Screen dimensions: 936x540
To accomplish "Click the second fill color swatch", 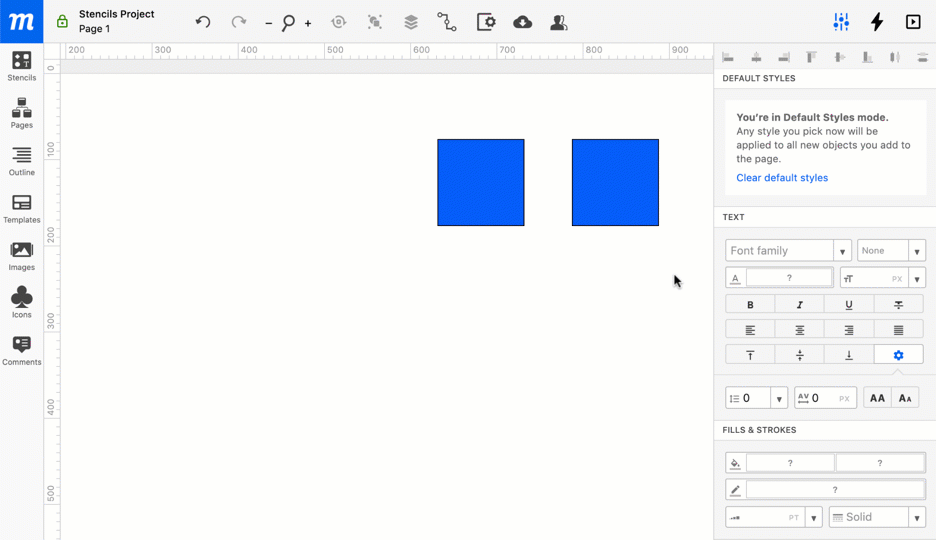I will 880,462.
